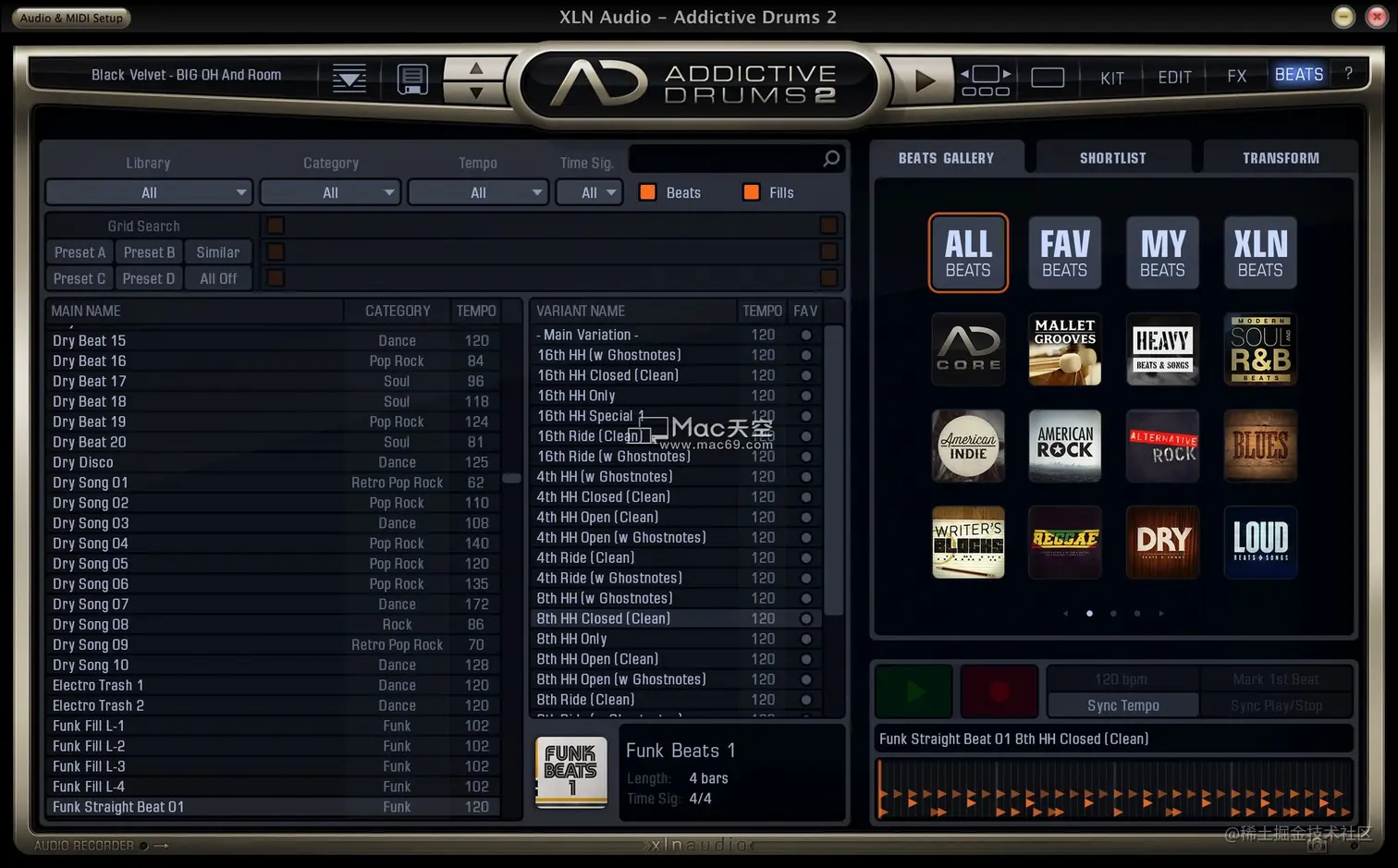
Task: Click the main beat list scrollbar handle
Action: (511, 478)
